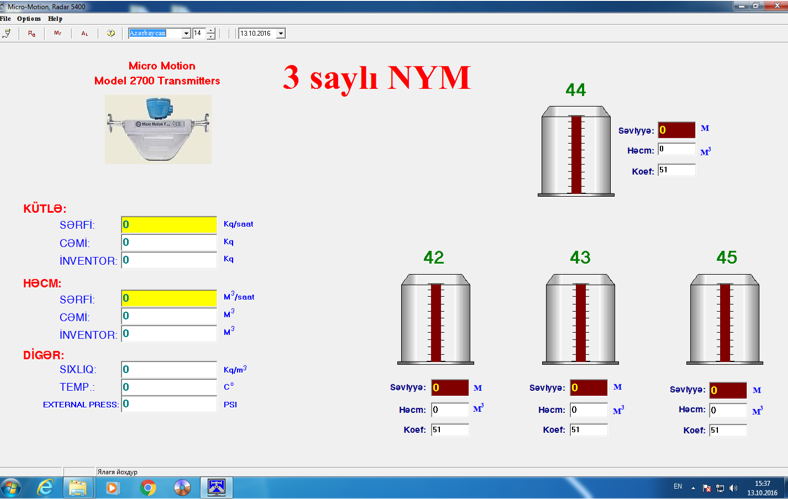This screenshot has height=499, width=788.
Task: Click the HƏCM İNVENTOR field
Action: [x=169, y=334]
